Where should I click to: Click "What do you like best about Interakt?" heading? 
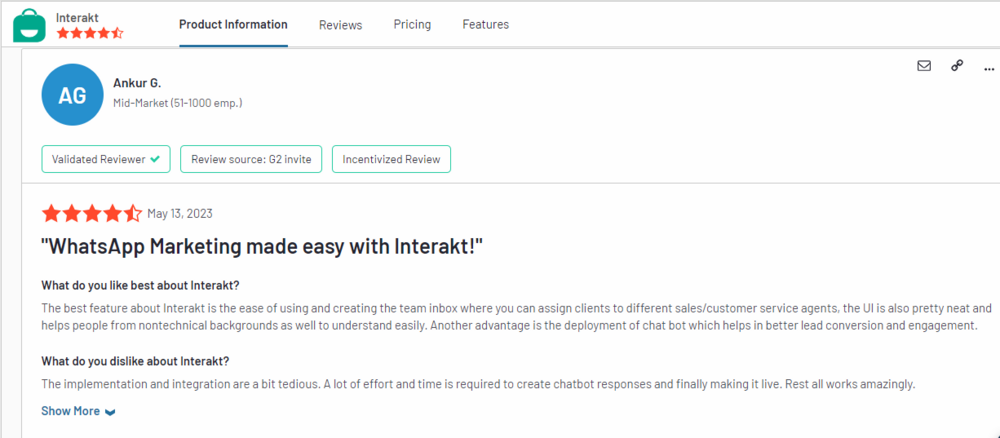(140, 284)
